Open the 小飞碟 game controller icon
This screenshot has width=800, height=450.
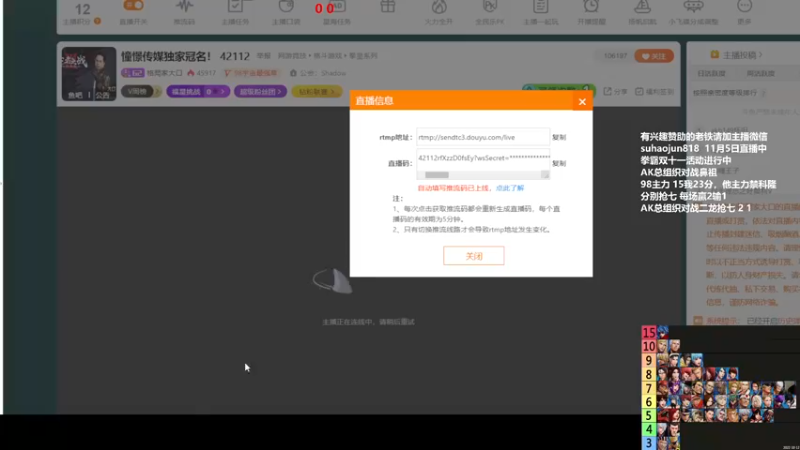(x=693, y=7)
